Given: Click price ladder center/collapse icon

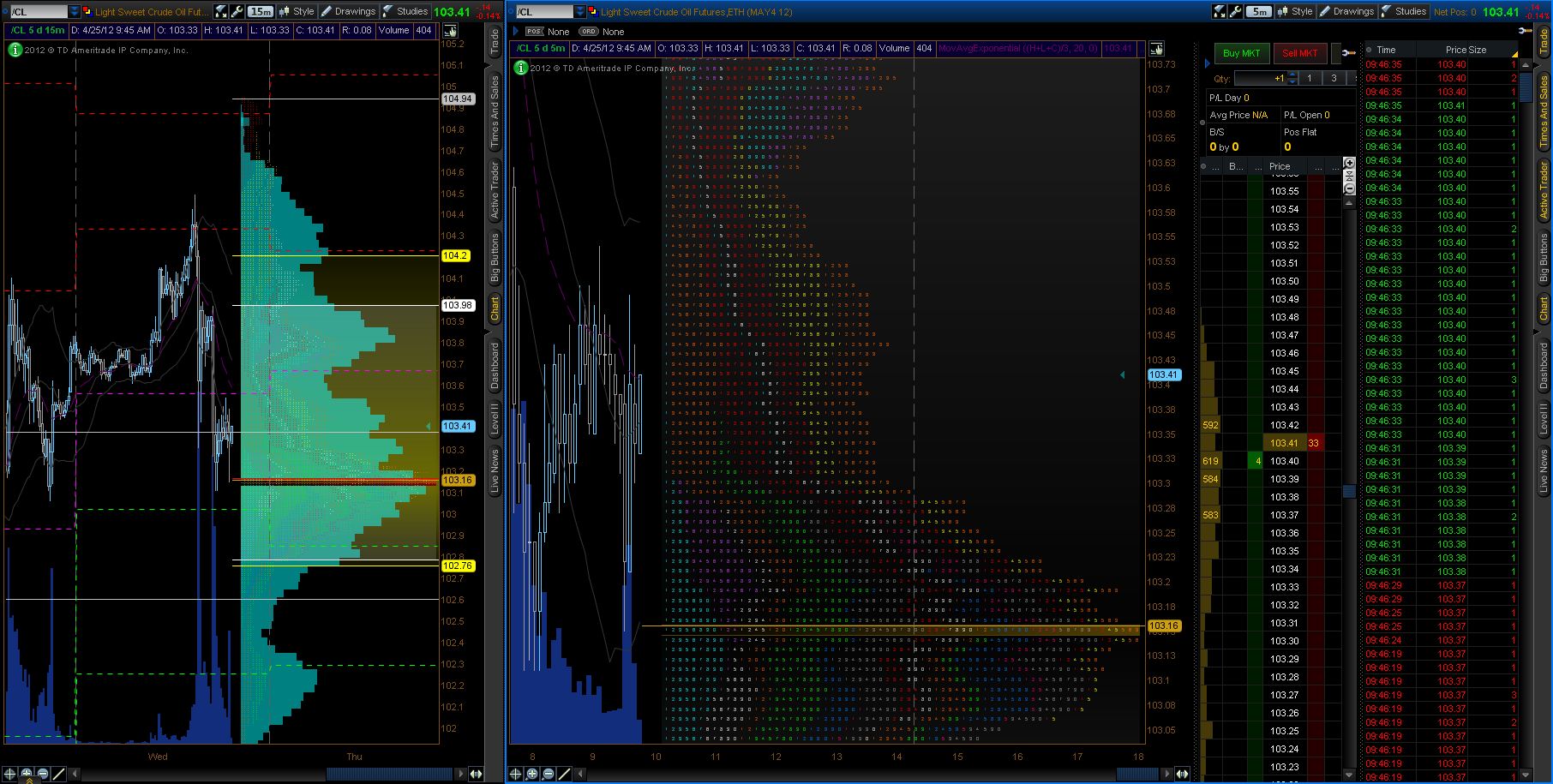Looking at the screenshot, I should pos(1349,177).
